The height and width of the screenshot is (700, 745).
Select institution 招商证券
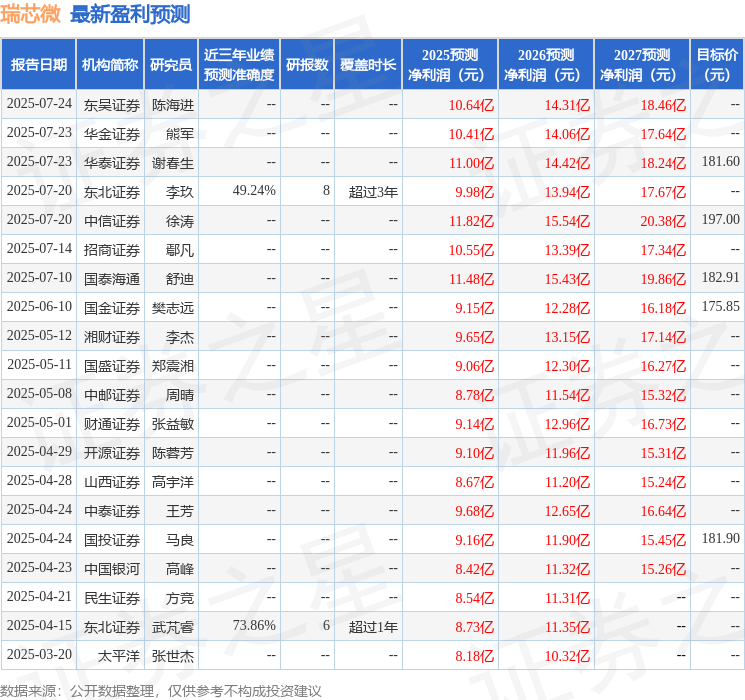click(112, 250)
